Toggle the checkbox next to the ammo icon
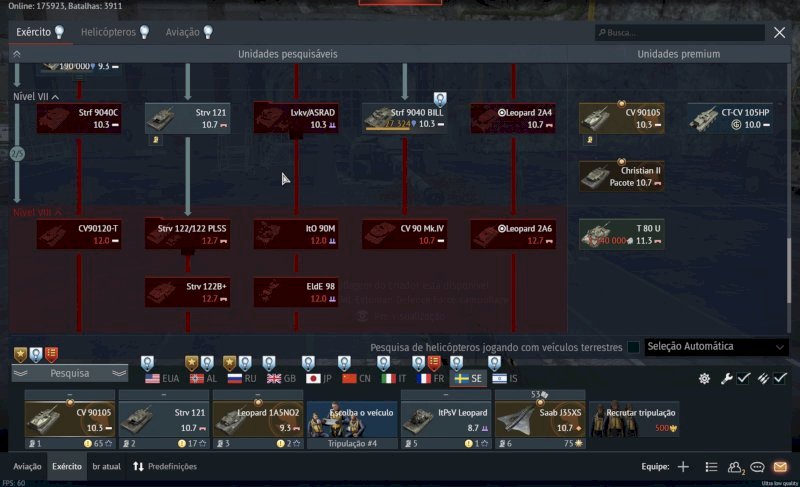This screenshot has width=800, height=487. [x=780, y=378]
